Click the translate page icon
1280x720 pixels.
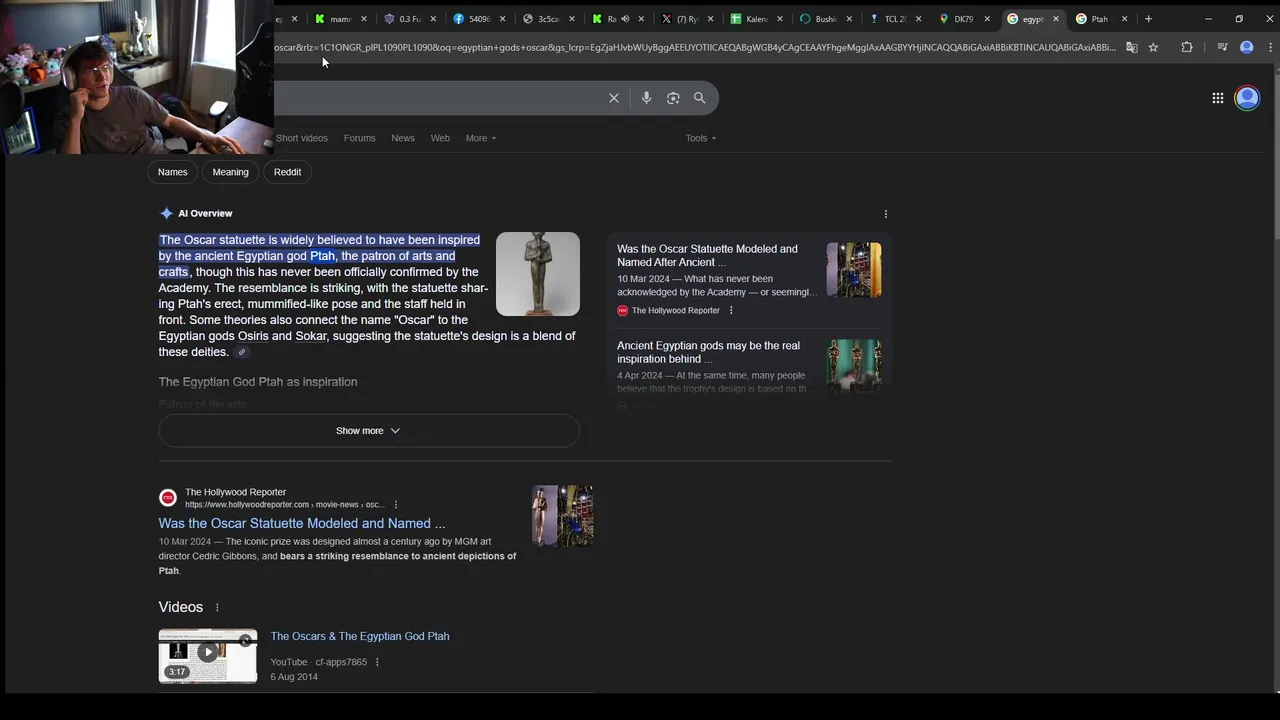(x=1131, y=47)
